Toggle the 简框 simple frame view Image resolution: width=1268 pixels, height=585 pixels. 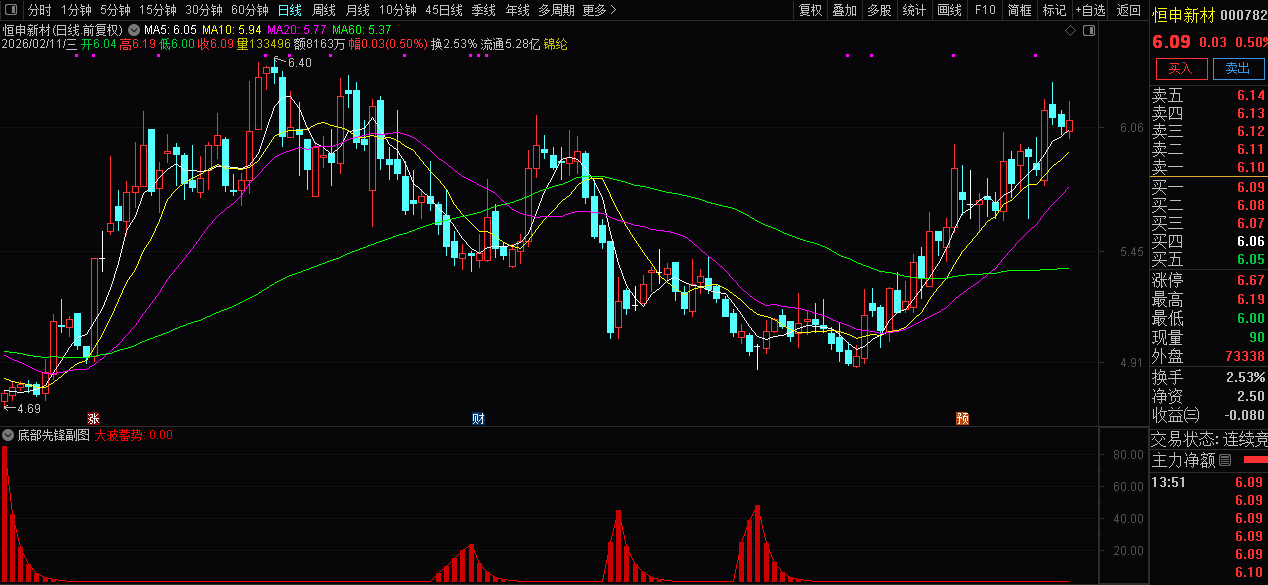coord(1020,10)
